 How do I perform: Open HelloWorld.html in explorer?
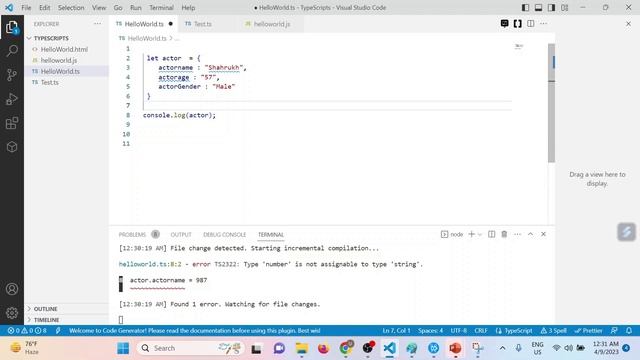pos(64,49)
